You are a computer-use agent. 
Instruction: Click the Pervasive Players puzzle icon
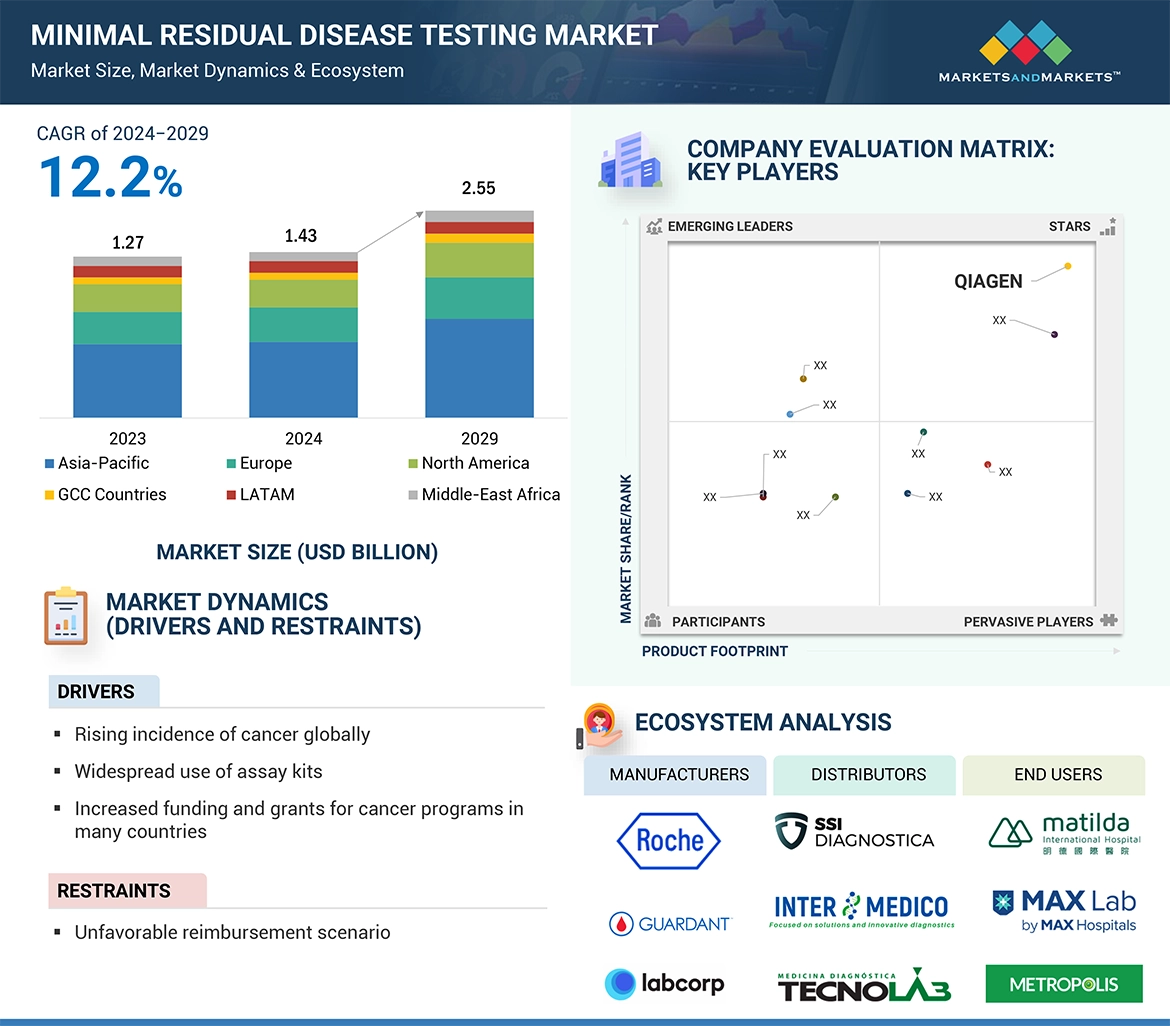1108,621
